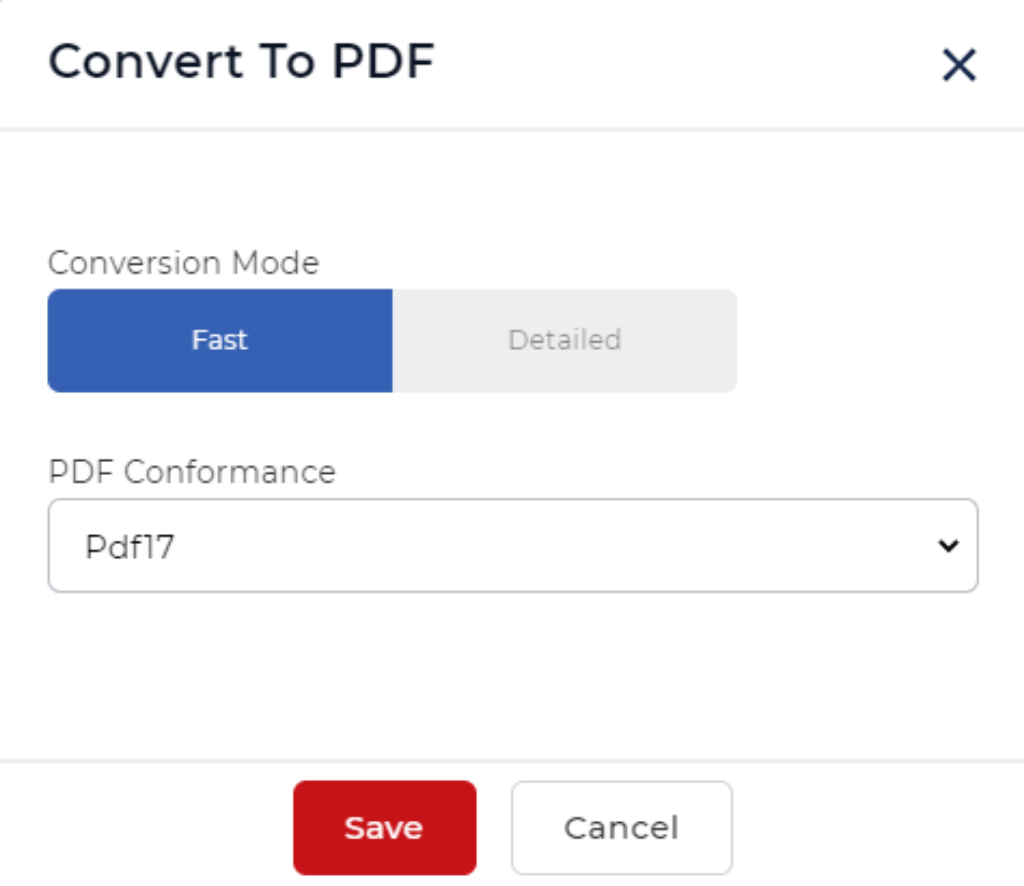Close the Convert To PDF dialog

pyautogui.click(x=958, y=66)
